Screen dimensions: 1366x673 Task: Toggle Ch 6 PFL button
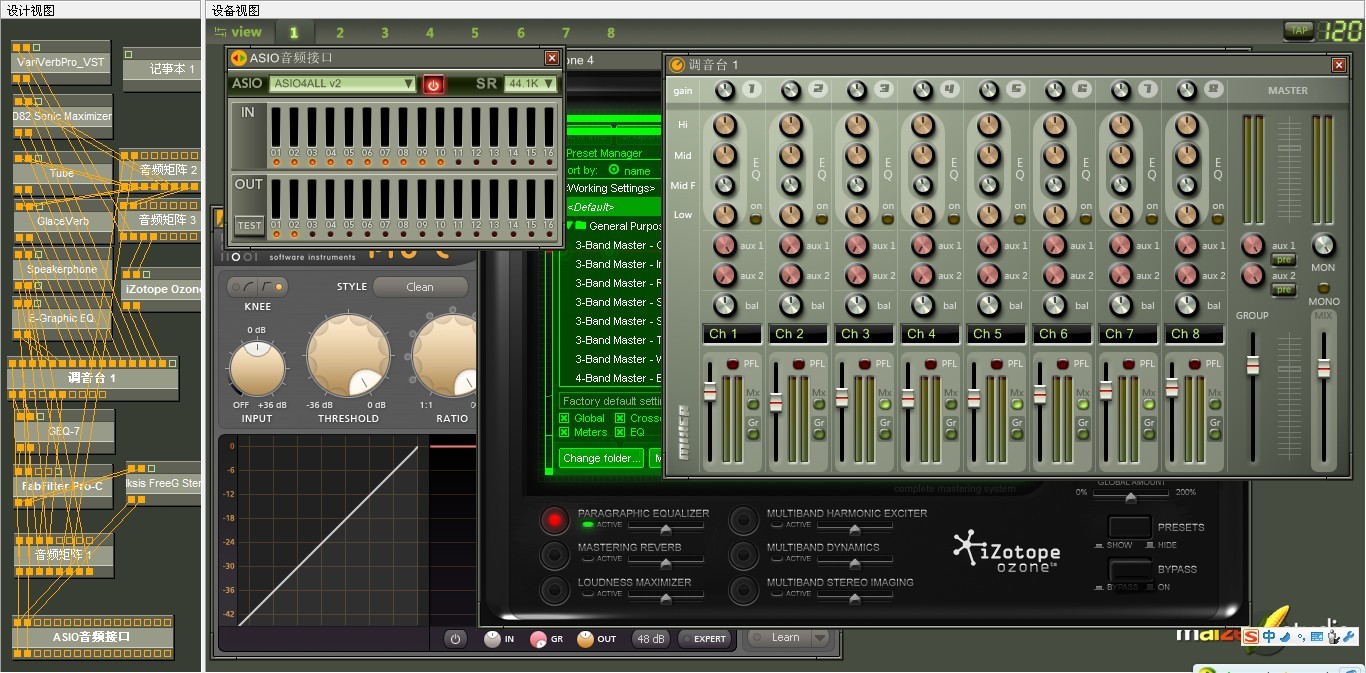1063,364
